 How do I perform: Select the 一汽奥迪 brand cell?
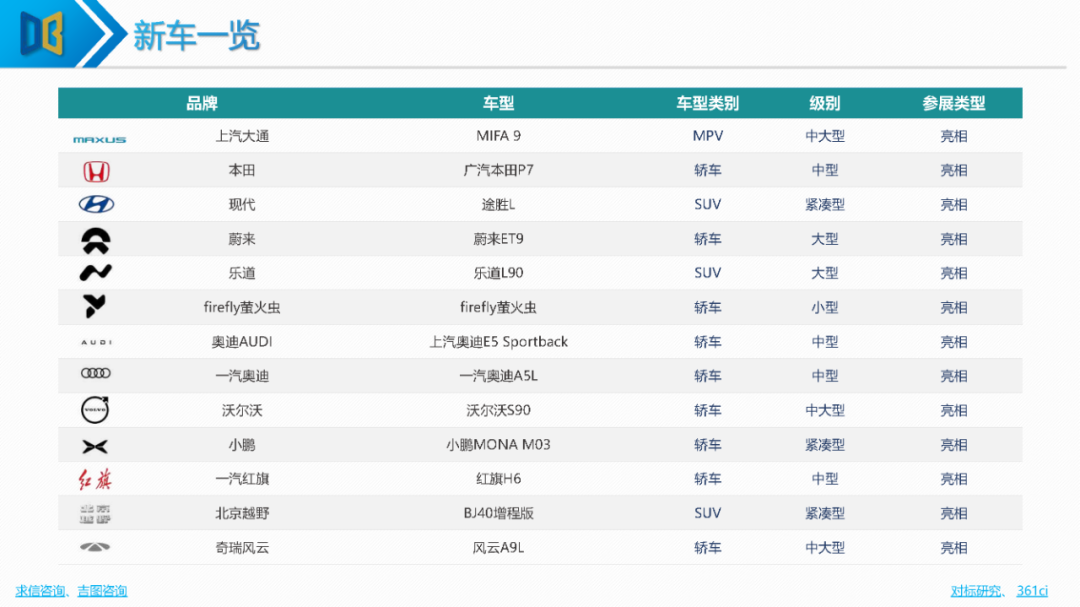[242, 376]
